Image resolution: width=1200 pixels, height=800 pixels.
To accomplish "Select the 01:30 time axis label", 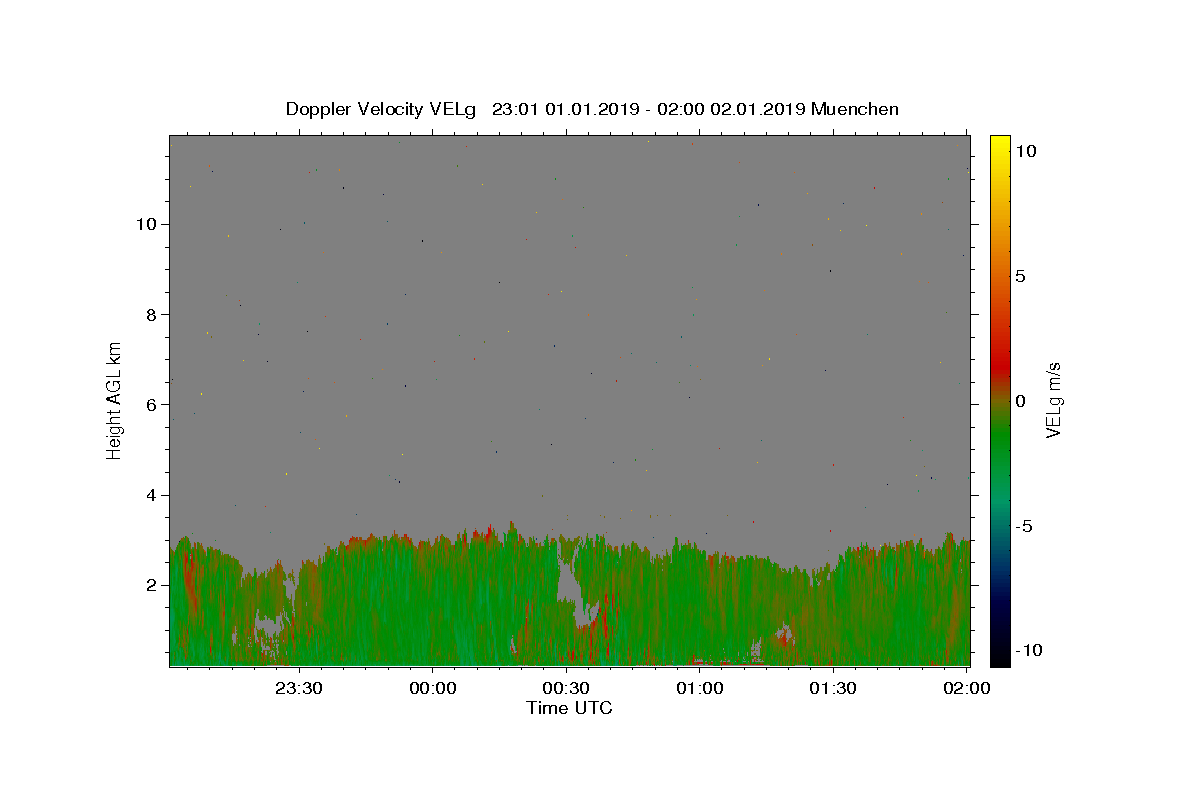I will point(833,688).
